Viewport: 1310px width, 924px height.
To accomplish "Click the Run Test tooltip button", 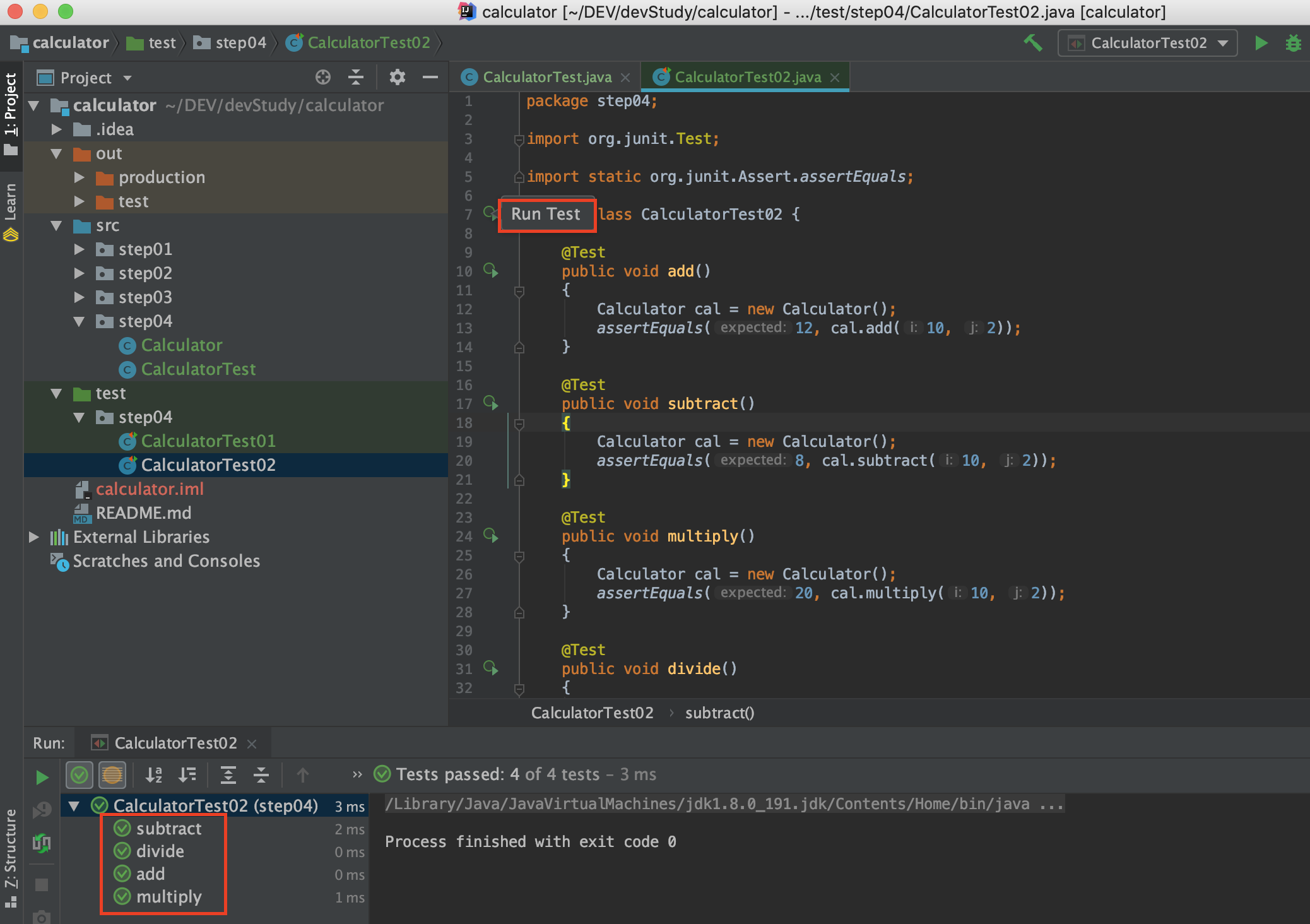I will 546,215.
